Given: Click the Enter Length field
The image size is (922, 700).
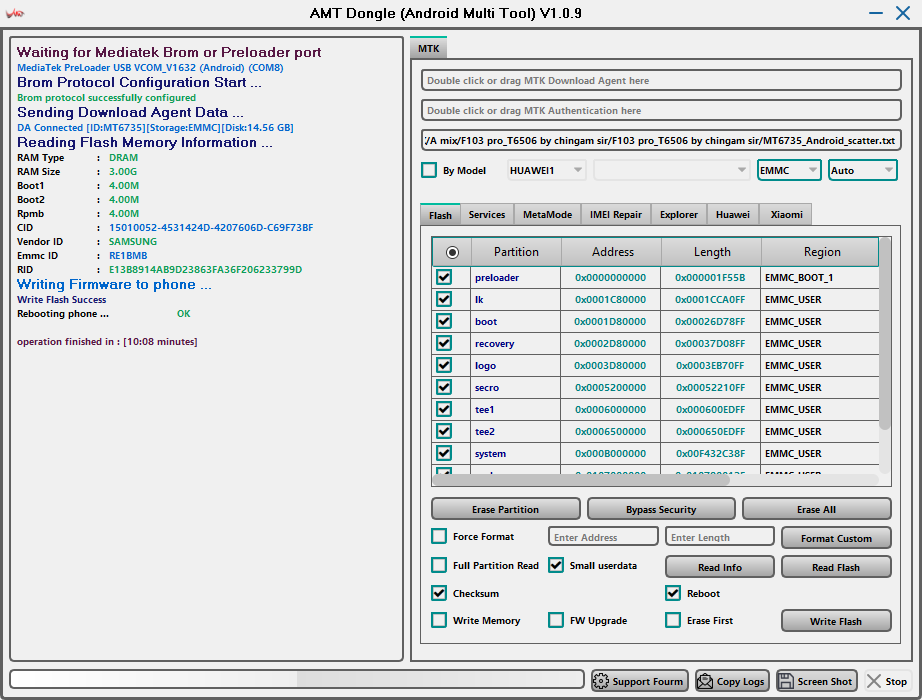Looking at the screenshot, I should [720, 537].
